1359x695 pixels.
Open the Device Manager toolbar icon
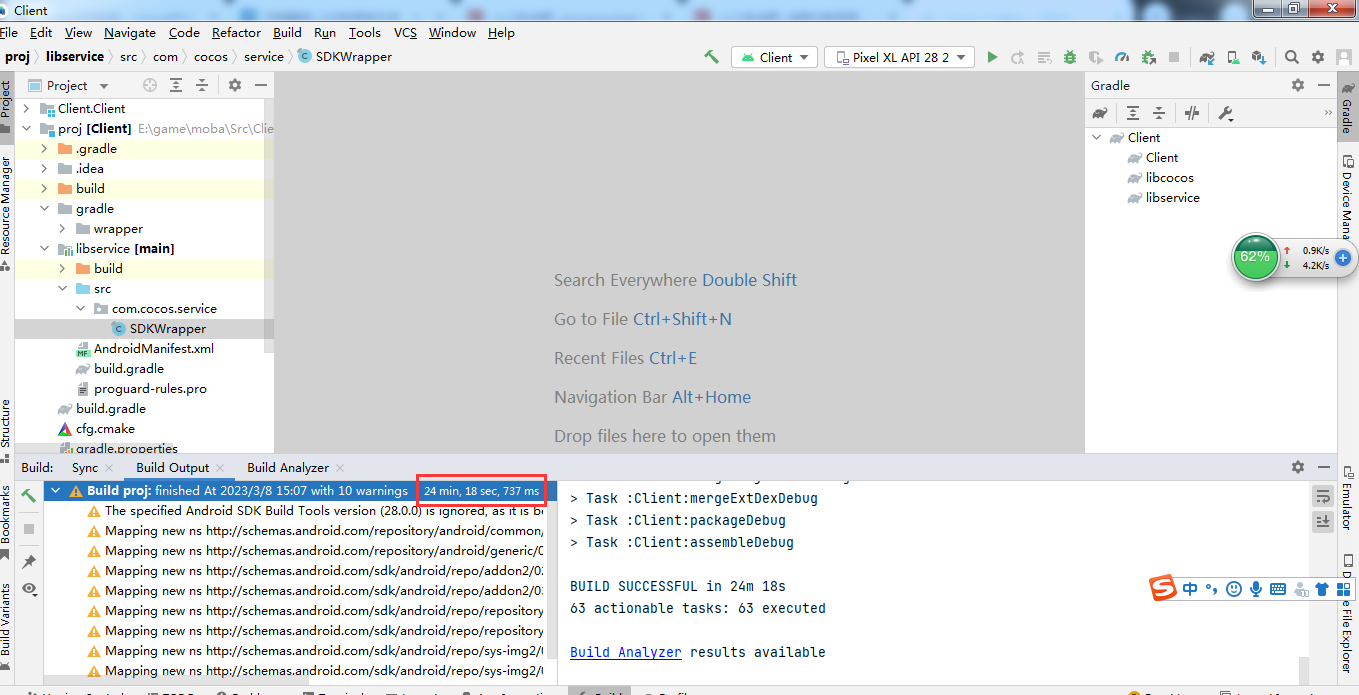[x=1233, y=57]
